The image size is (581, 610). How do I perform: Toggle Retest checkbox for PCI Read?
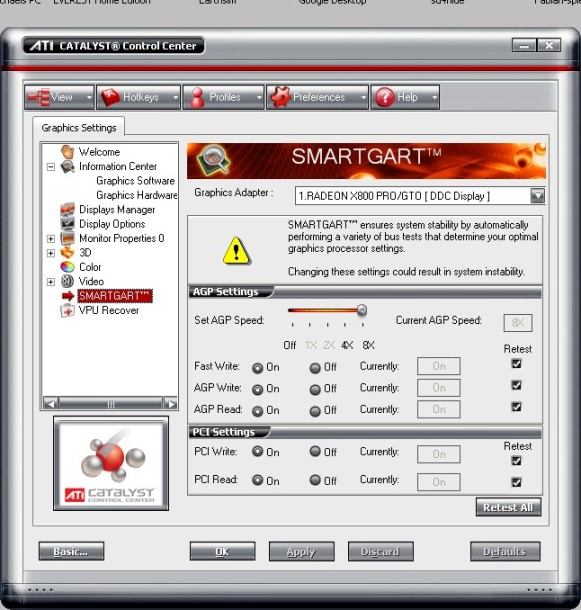516,482
